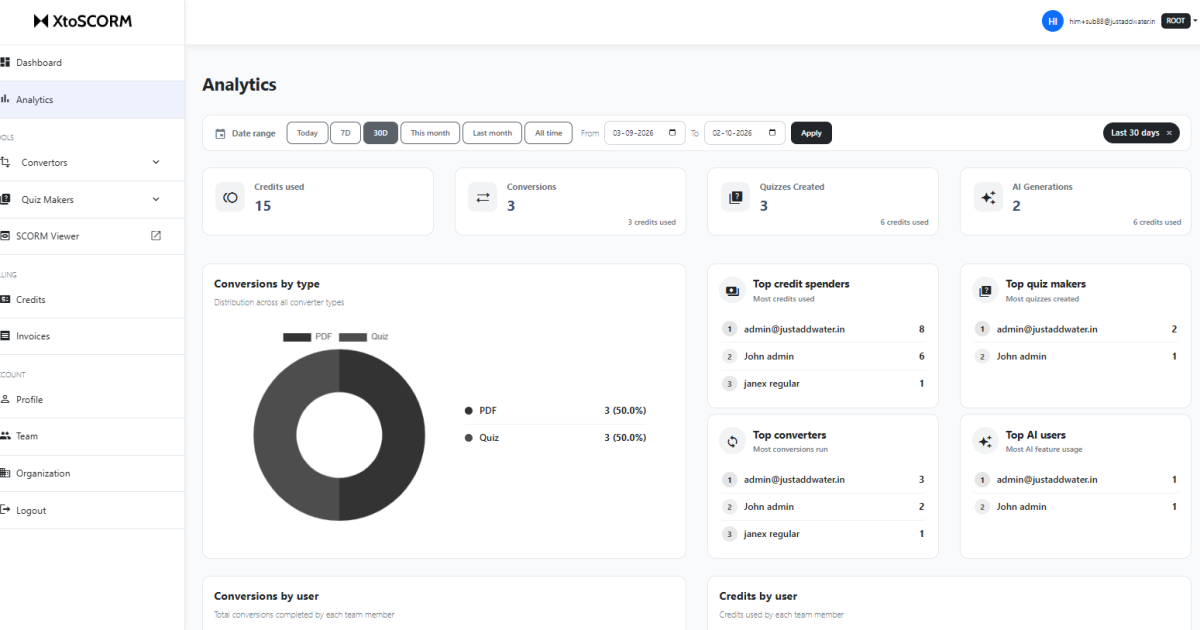1200x630 pixels.
Task: Click the Credits by user heading
Action: (758, 596)
